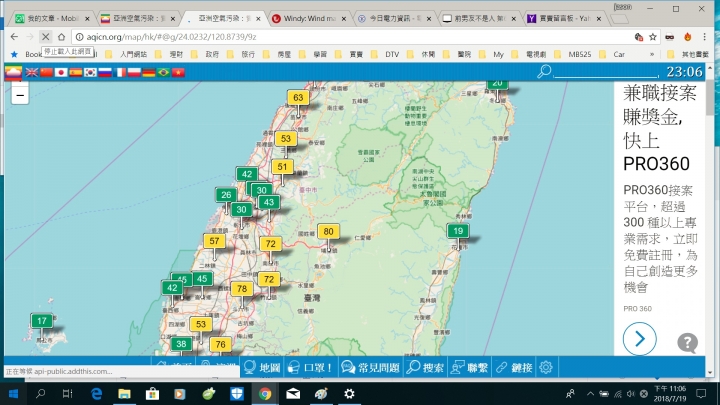Open the 口罩 mask menu item
720x405 pixels.
(x=309, y=368)
